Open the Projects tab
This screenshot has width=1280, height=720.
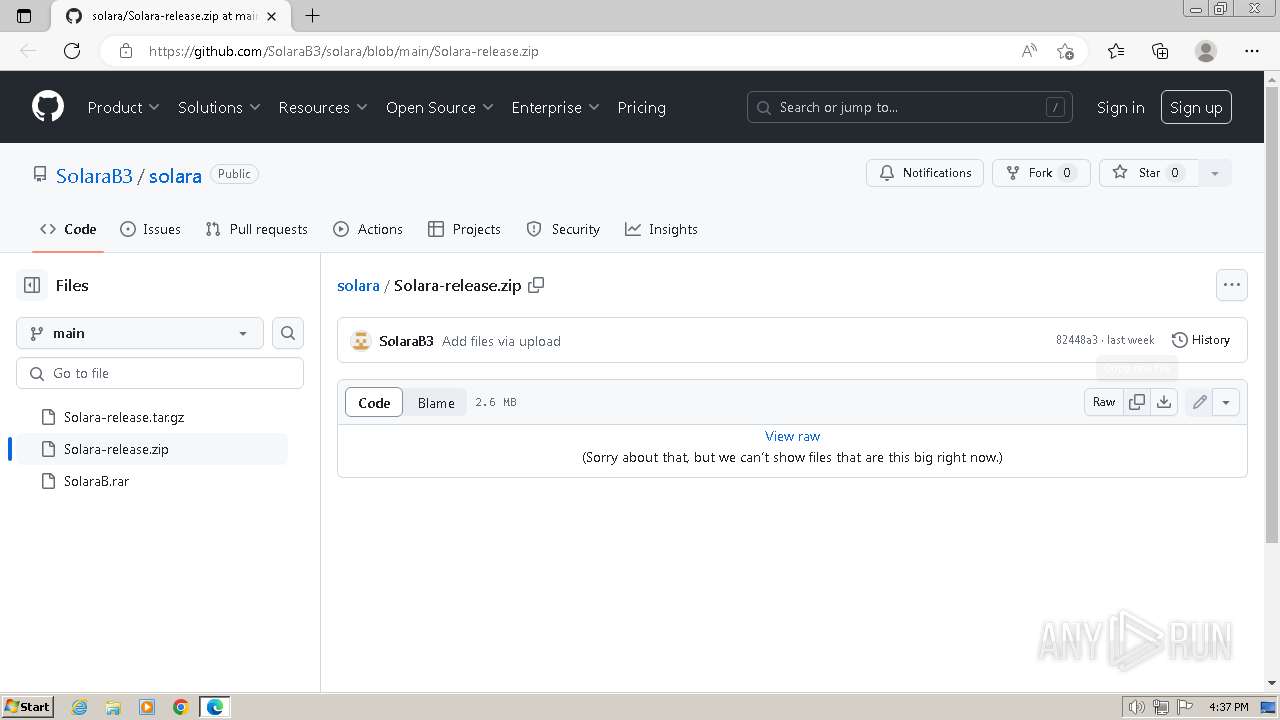[464, 229]
